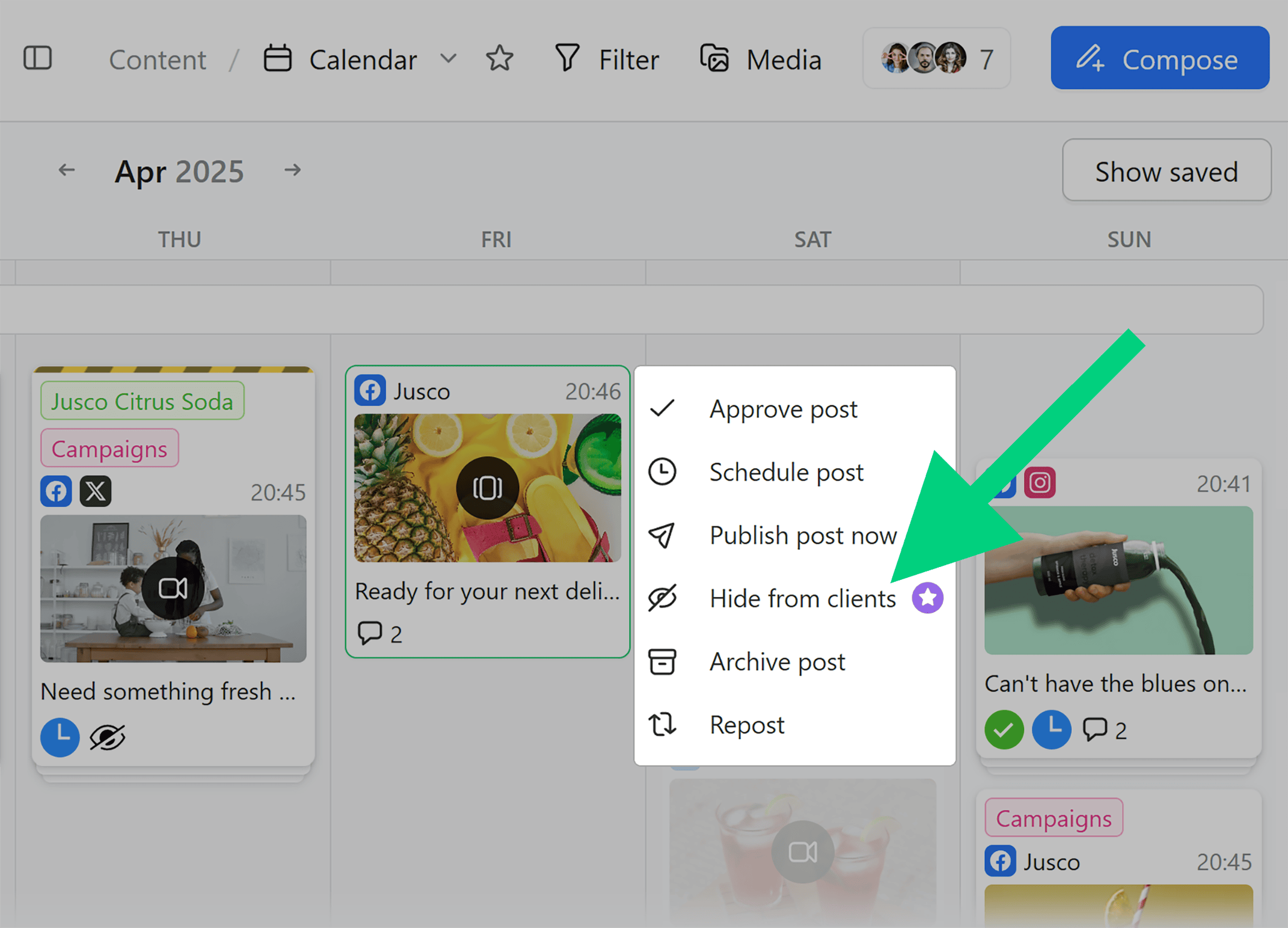Click the purple star badge beside Hide from clients
The image size is (1288, 928).
pos(928,597)
